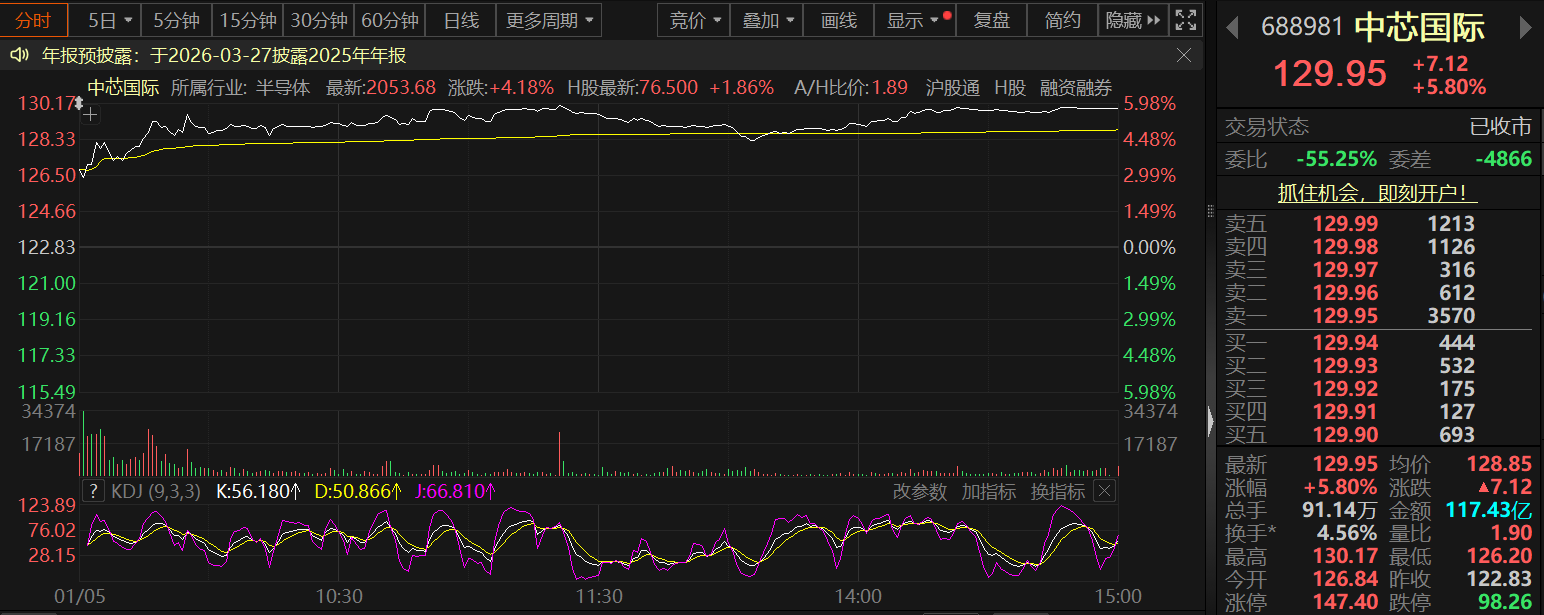Collapse the right side quote panel

[x=1209, y=416]
